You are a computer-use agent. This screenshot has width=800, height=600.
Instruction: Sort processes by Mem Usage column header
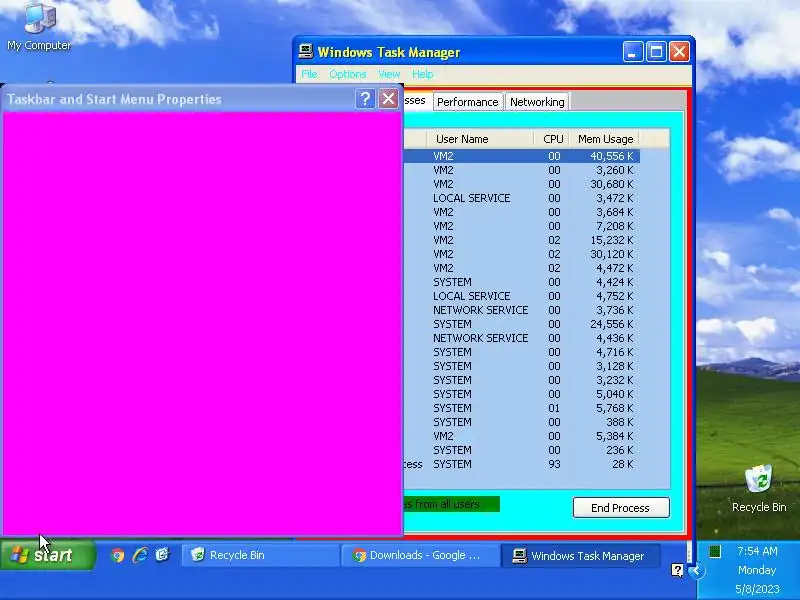[x=605, y=139]
